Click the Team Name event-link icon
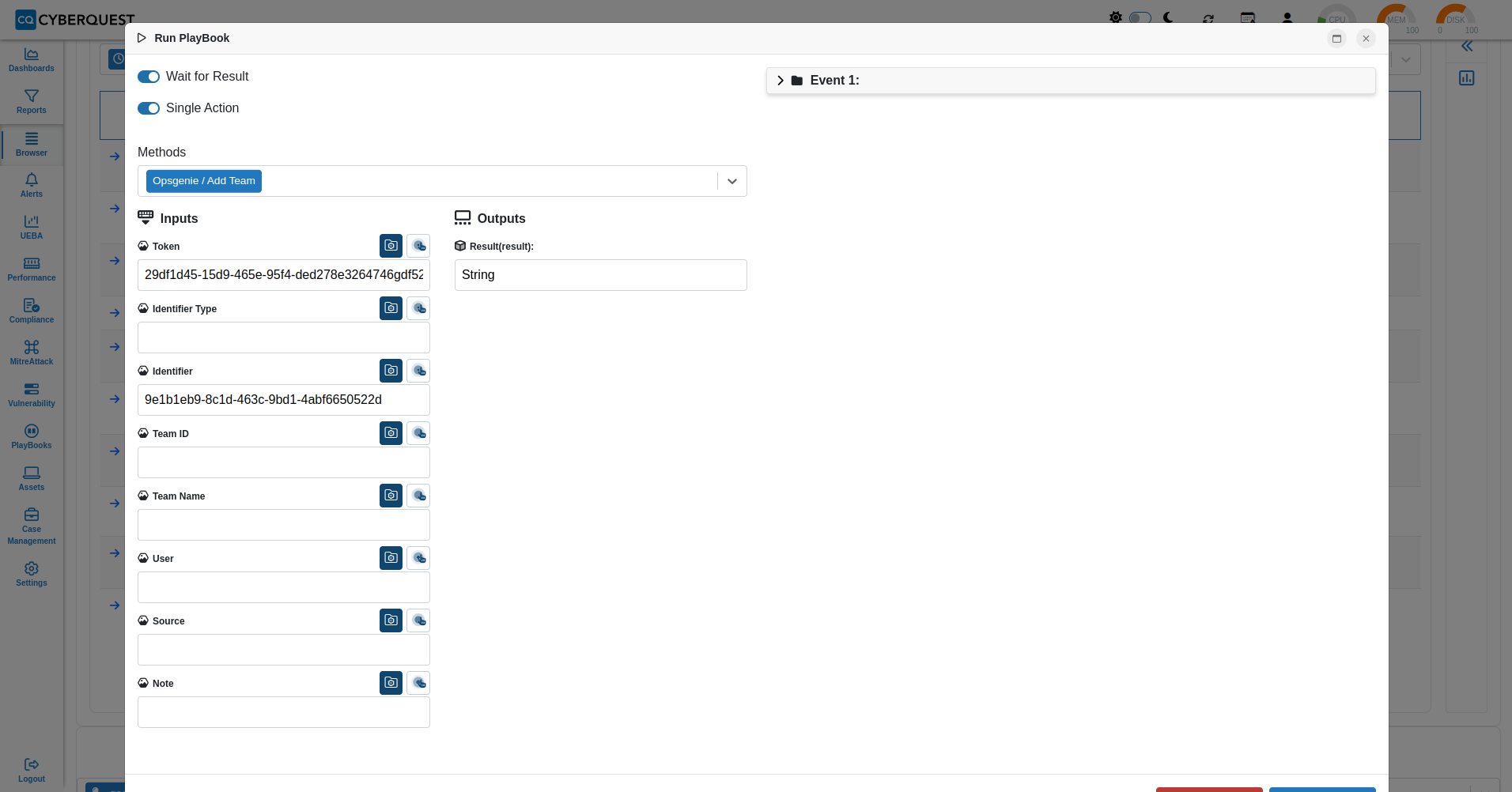This screenshot has width=1512, height=792. 418,496
